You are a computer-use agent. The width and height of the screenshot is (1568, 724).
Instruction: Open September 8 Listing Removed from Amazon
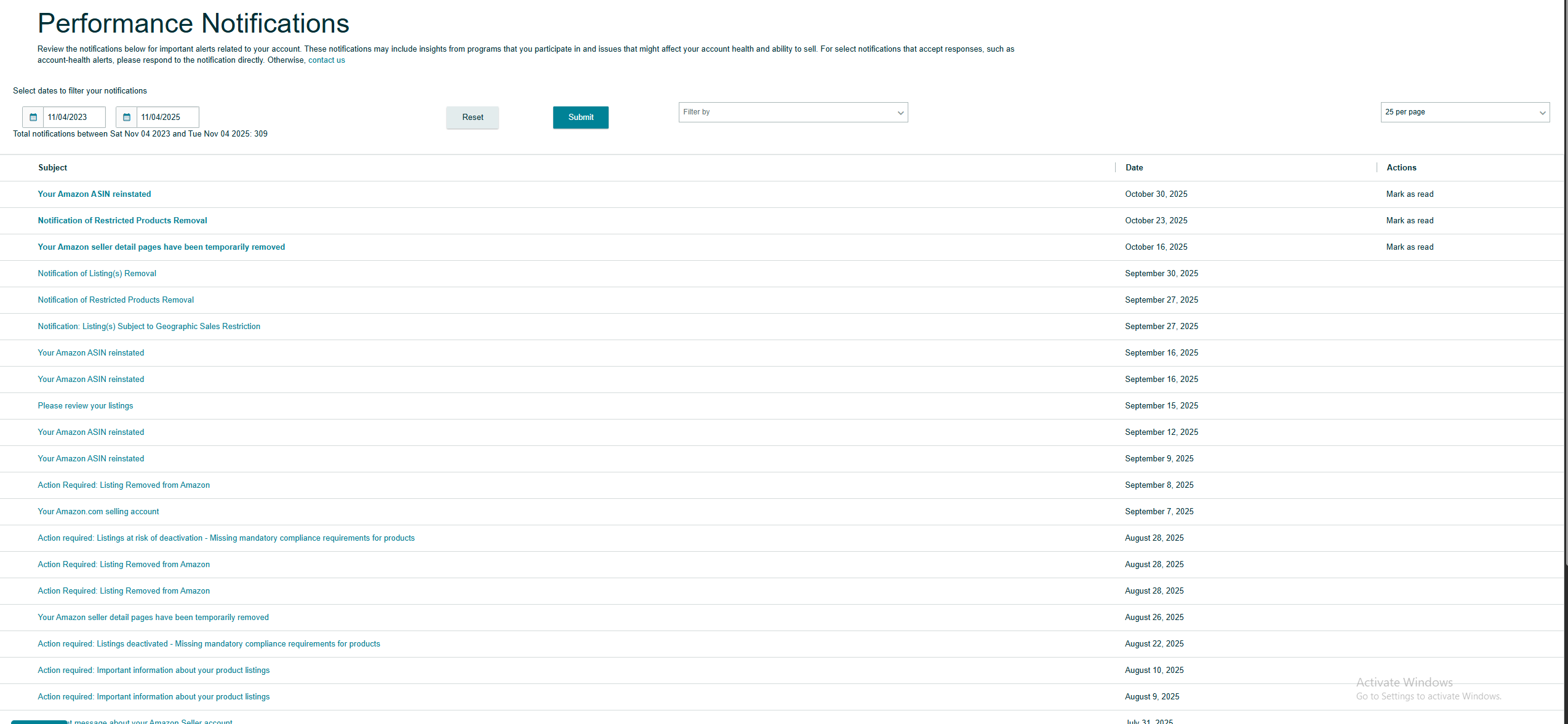coord(124,485)
